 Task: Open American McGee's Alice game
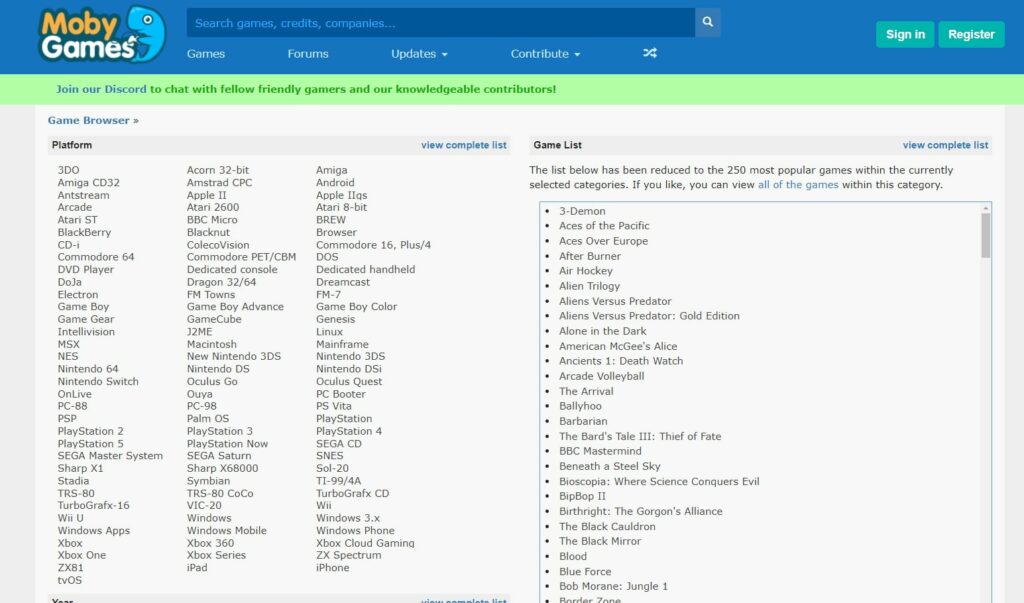click(x=618, y=346)
